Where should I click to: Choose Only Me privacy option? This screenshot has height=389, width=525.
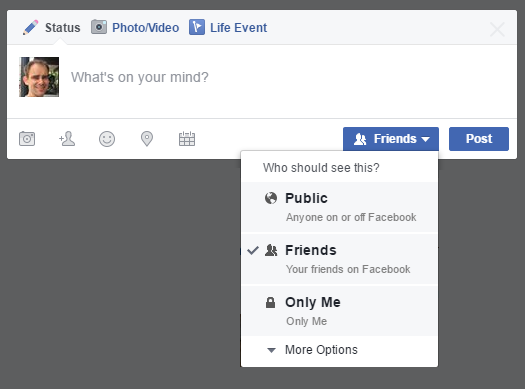tap(339, 311)
